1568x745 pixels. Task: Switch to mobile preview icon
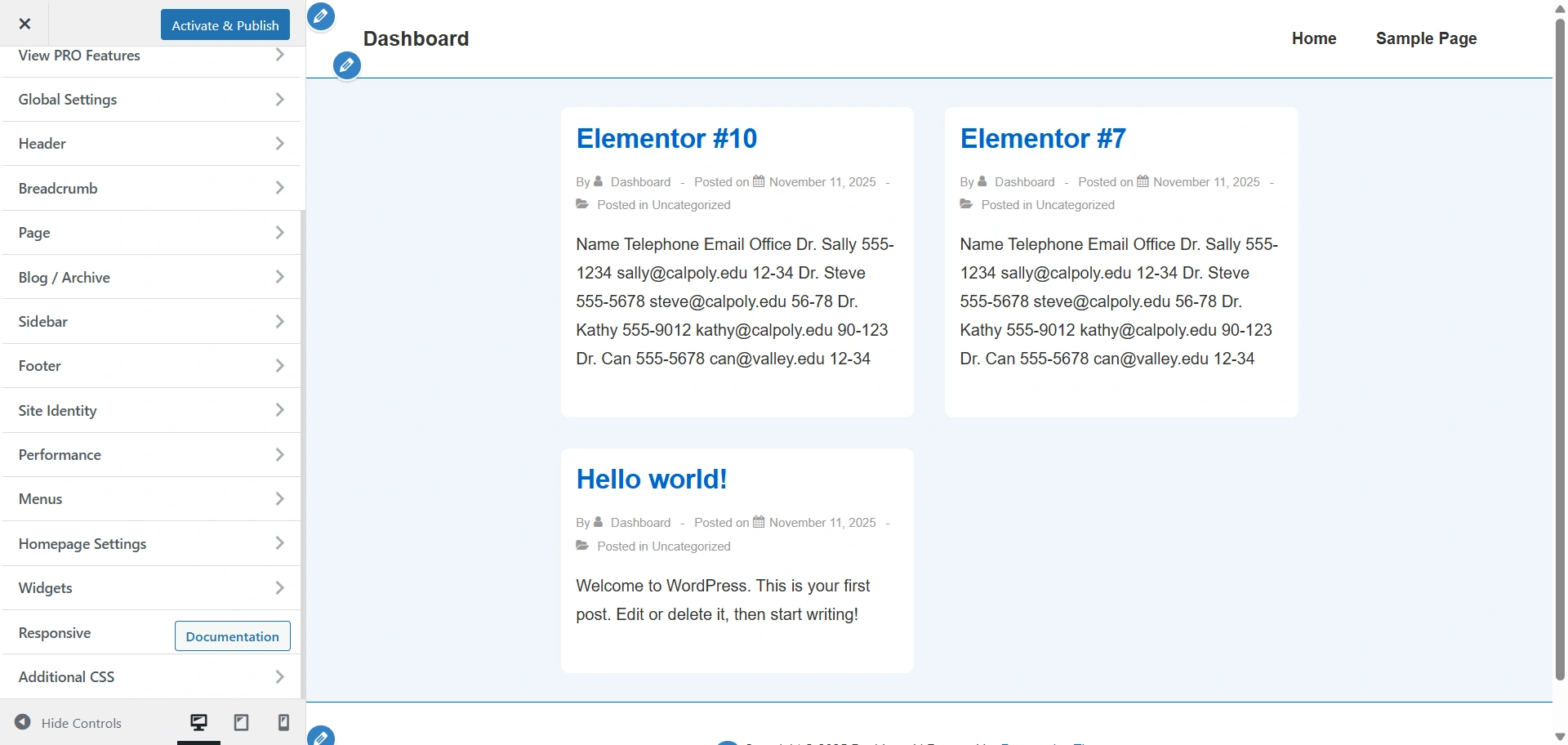283,723
